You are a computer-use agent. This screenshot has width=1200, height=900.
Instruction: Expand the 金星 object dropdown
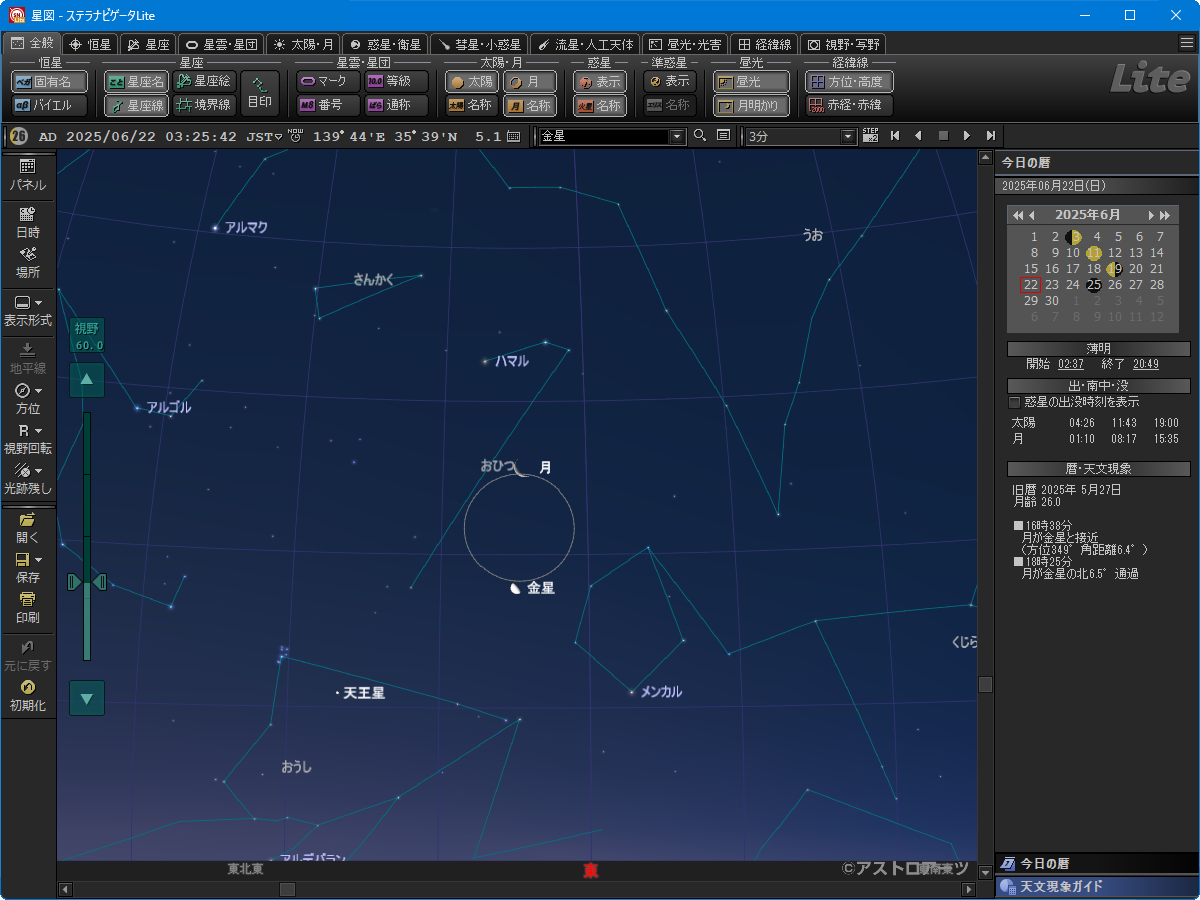677,136
